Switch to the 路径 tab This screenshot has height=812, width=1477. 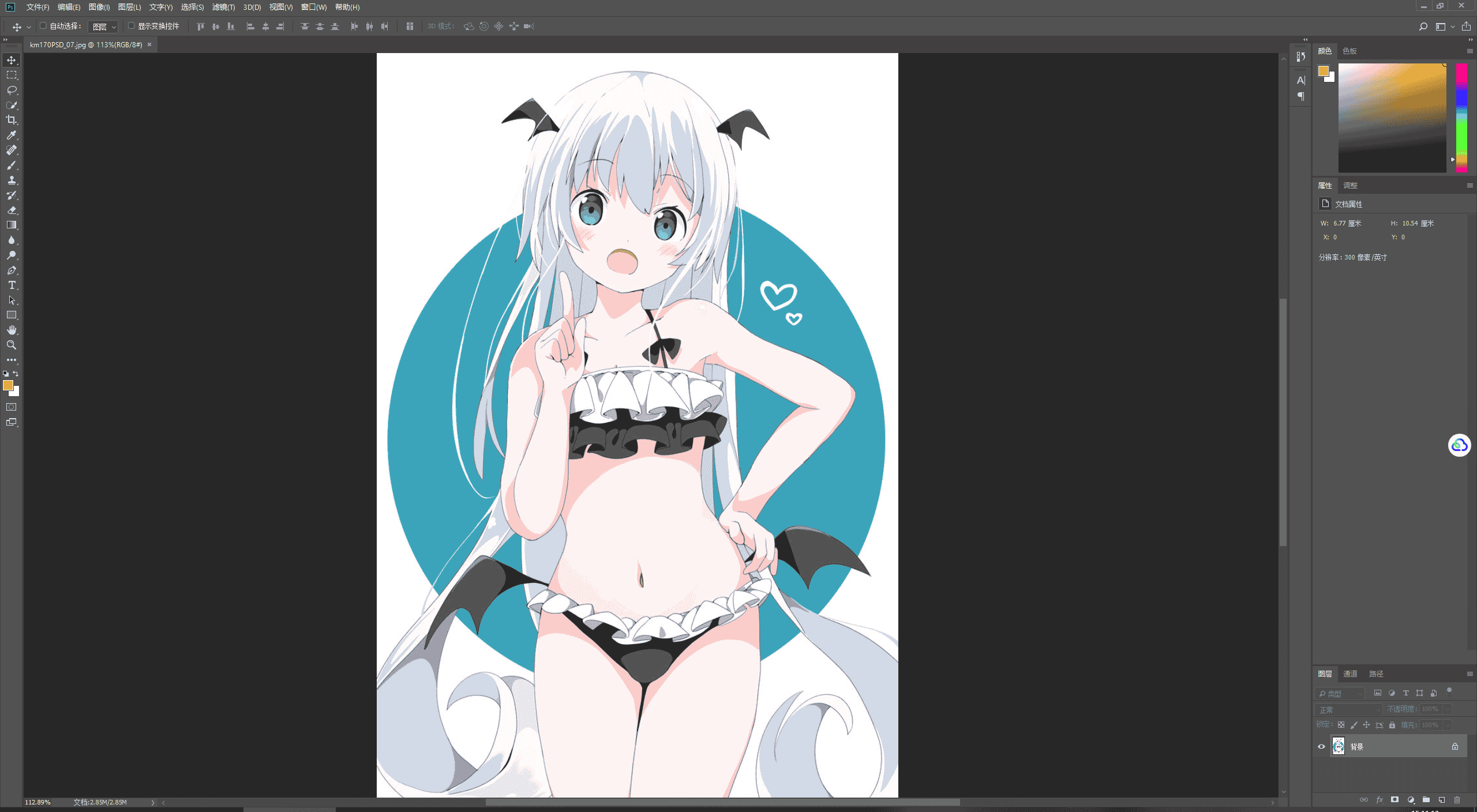pos(1376,674)
